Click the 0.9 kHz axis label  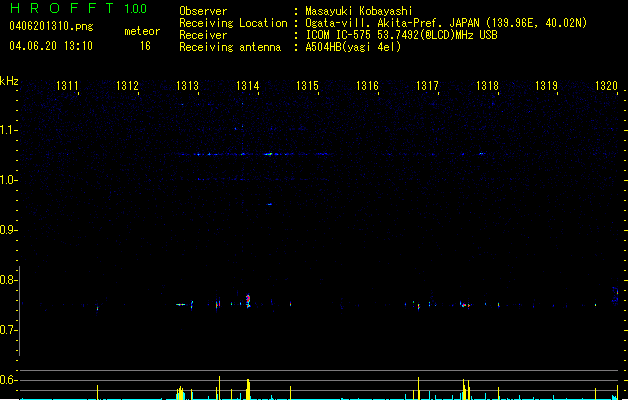[8, 230]
